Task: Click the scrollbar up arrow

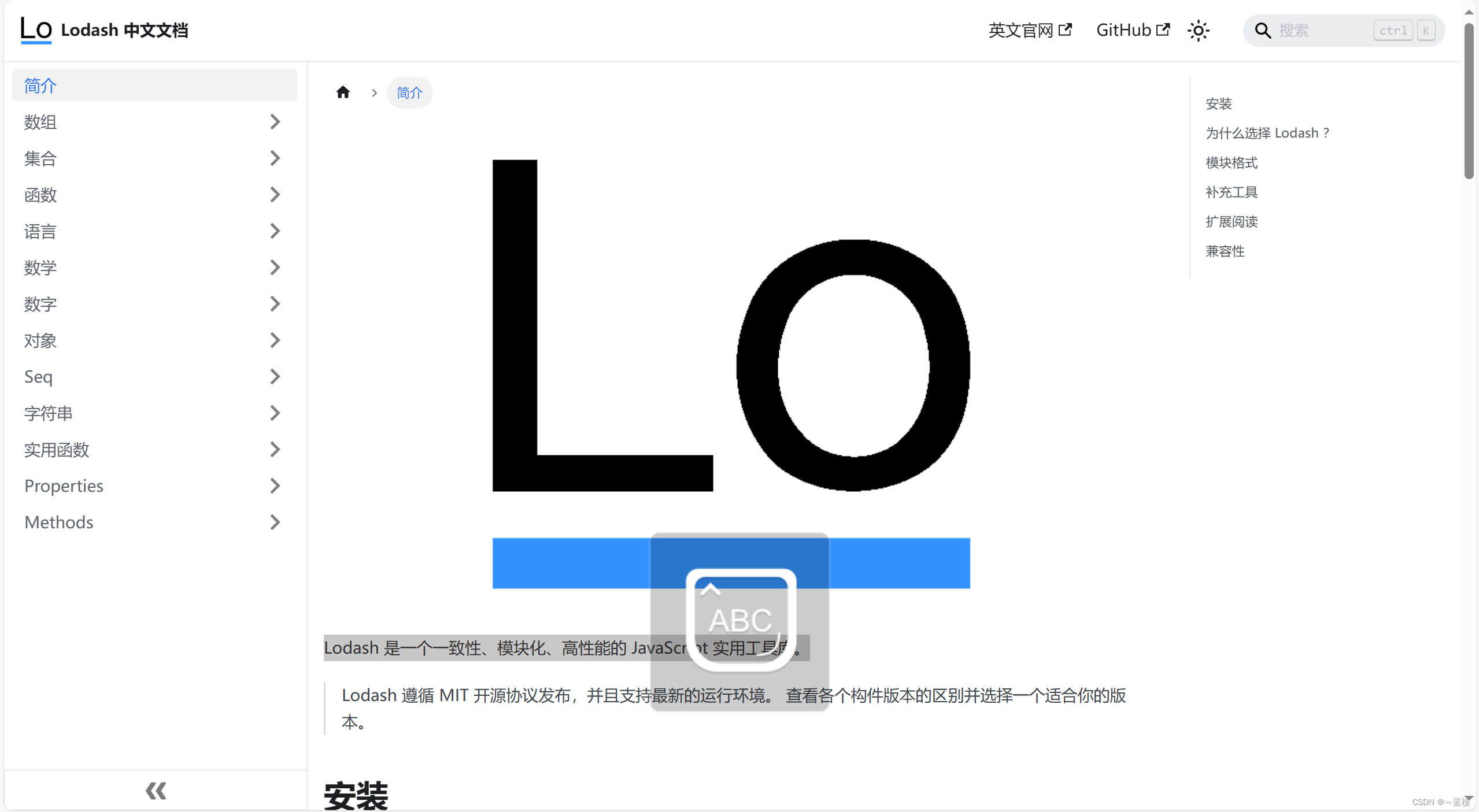Action: click(1469, 12)
